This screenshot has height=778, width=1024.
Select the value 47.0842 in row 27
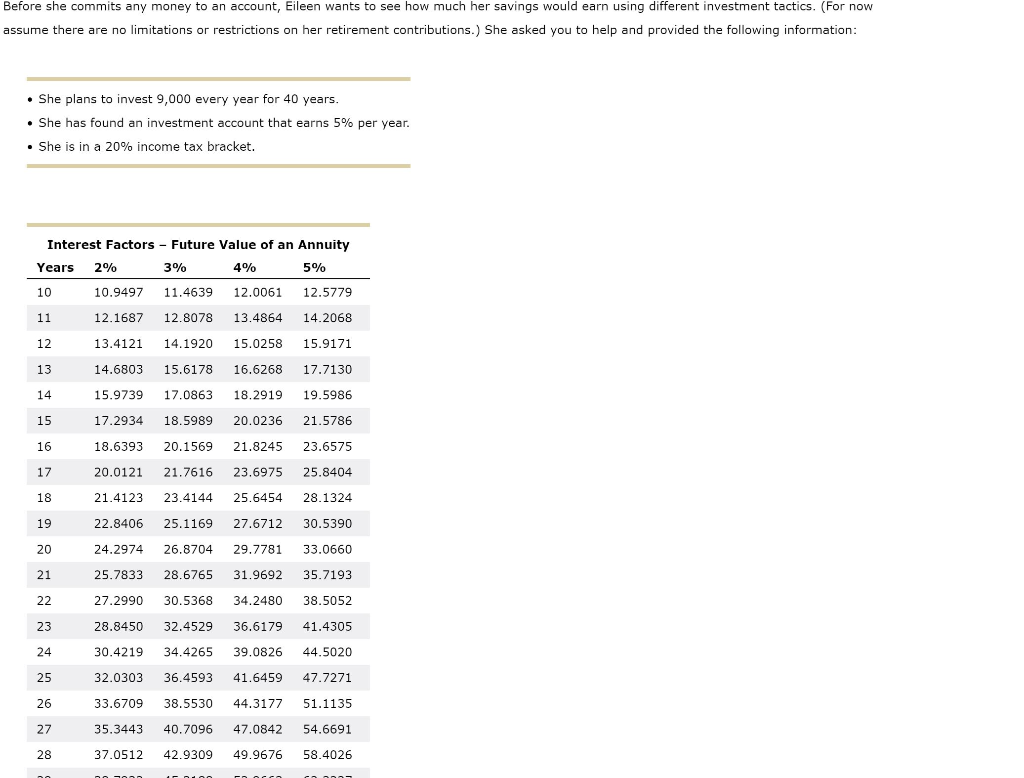tap(258, 729)
